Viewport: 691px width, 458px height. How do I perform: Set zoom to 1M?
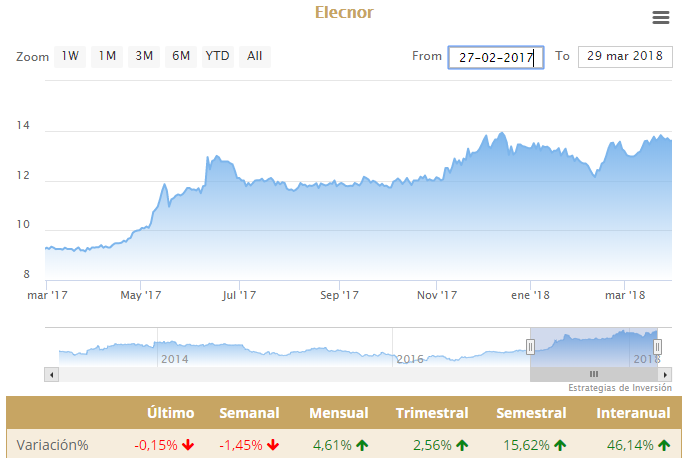[x=107, y=56]
